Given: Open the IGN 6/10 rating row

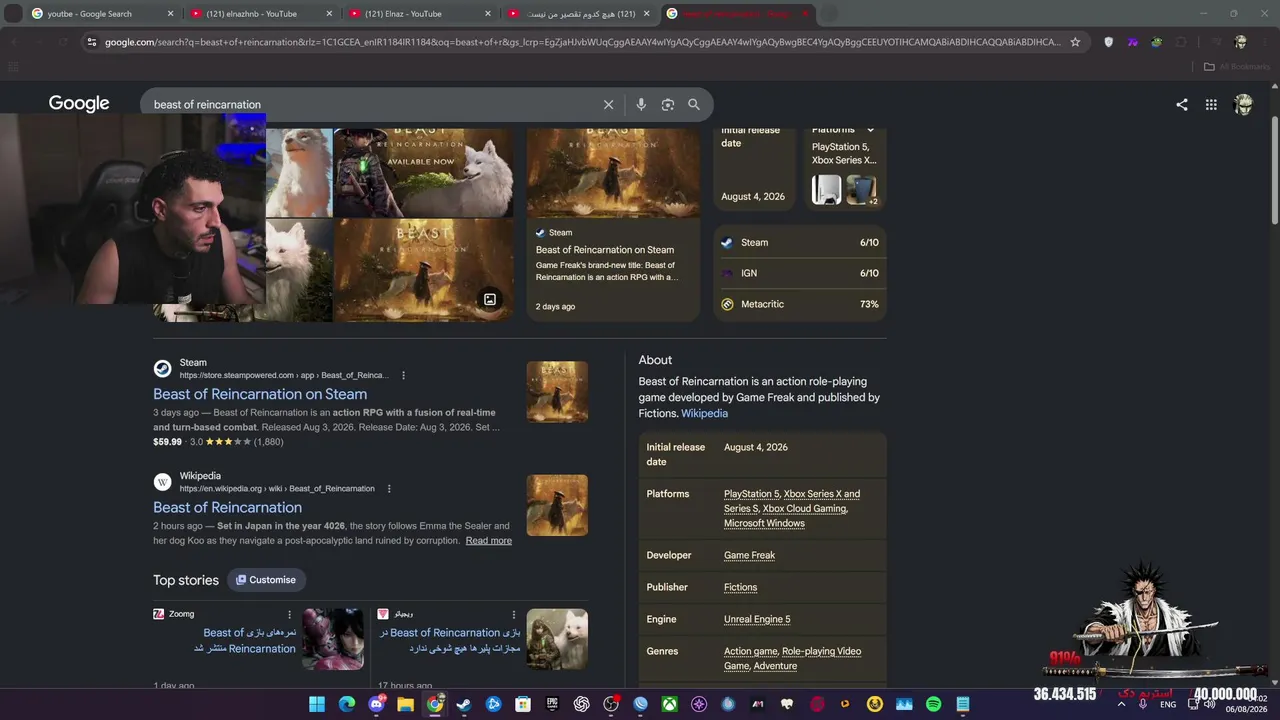Looking at the screenshot, I should (800, 273).
